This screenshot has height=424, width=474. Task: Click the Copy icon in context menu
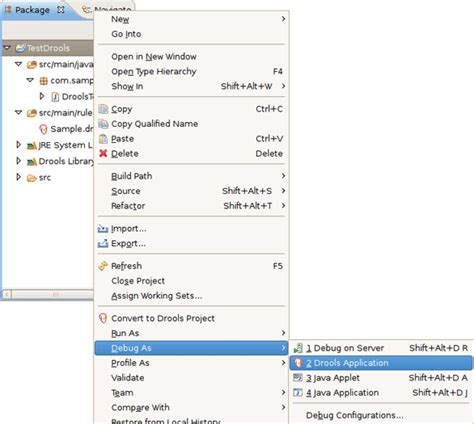(x=103, y=109)
